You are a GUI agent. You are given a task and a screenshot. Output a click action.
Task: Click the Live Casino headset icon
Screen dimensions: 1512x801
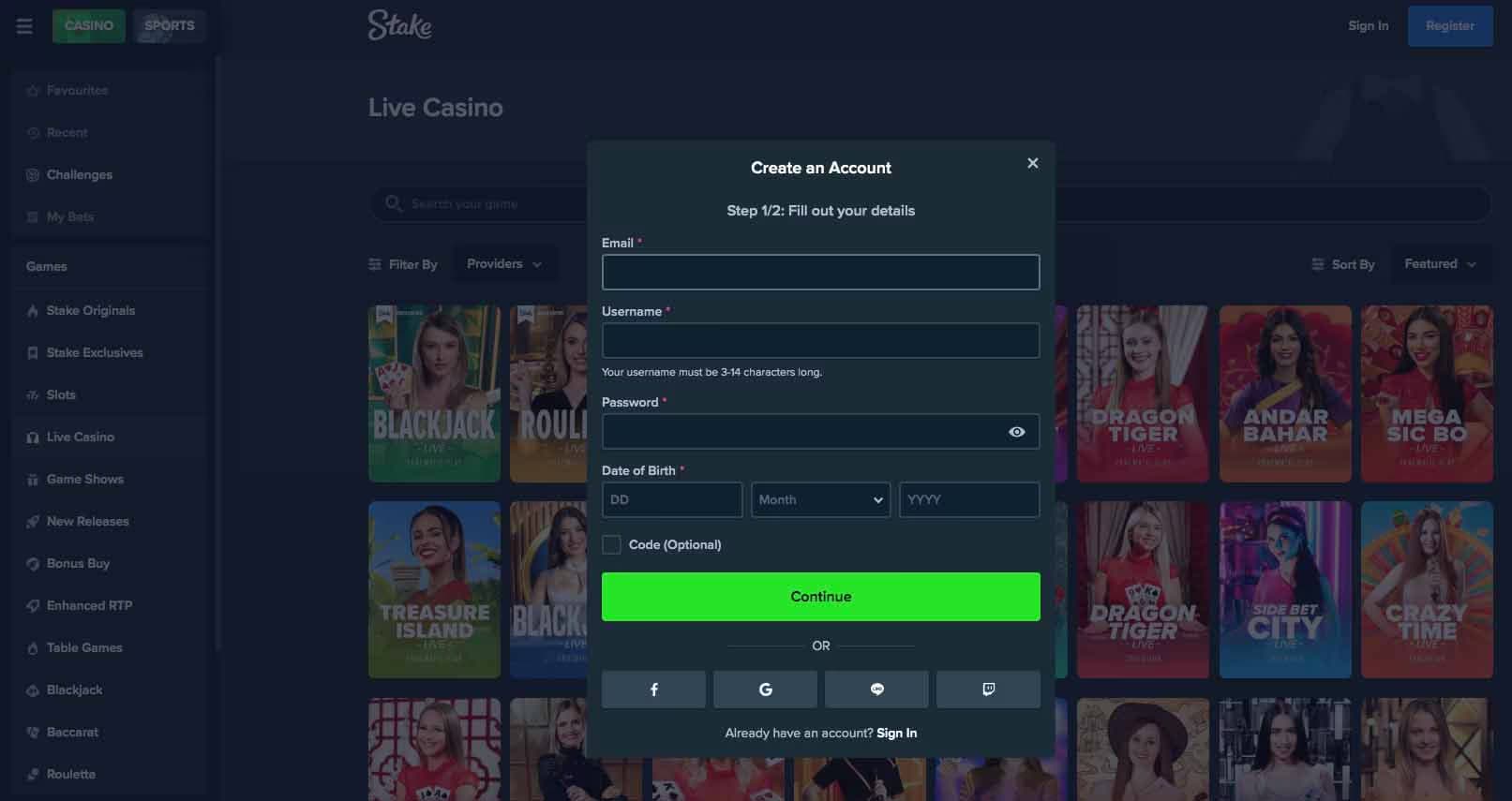[x=33, y=438]
